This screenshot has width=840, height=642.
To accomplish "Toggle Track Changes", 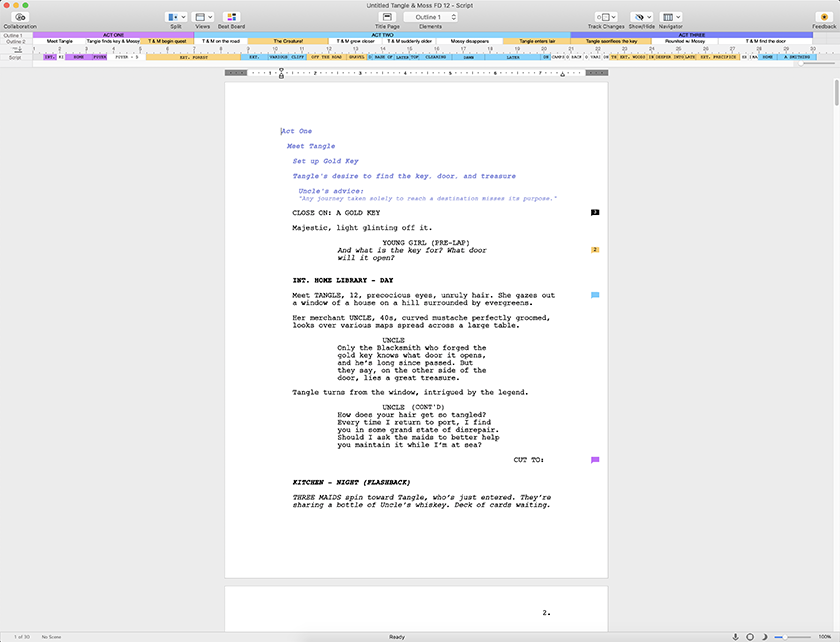I will pos(605,17).
